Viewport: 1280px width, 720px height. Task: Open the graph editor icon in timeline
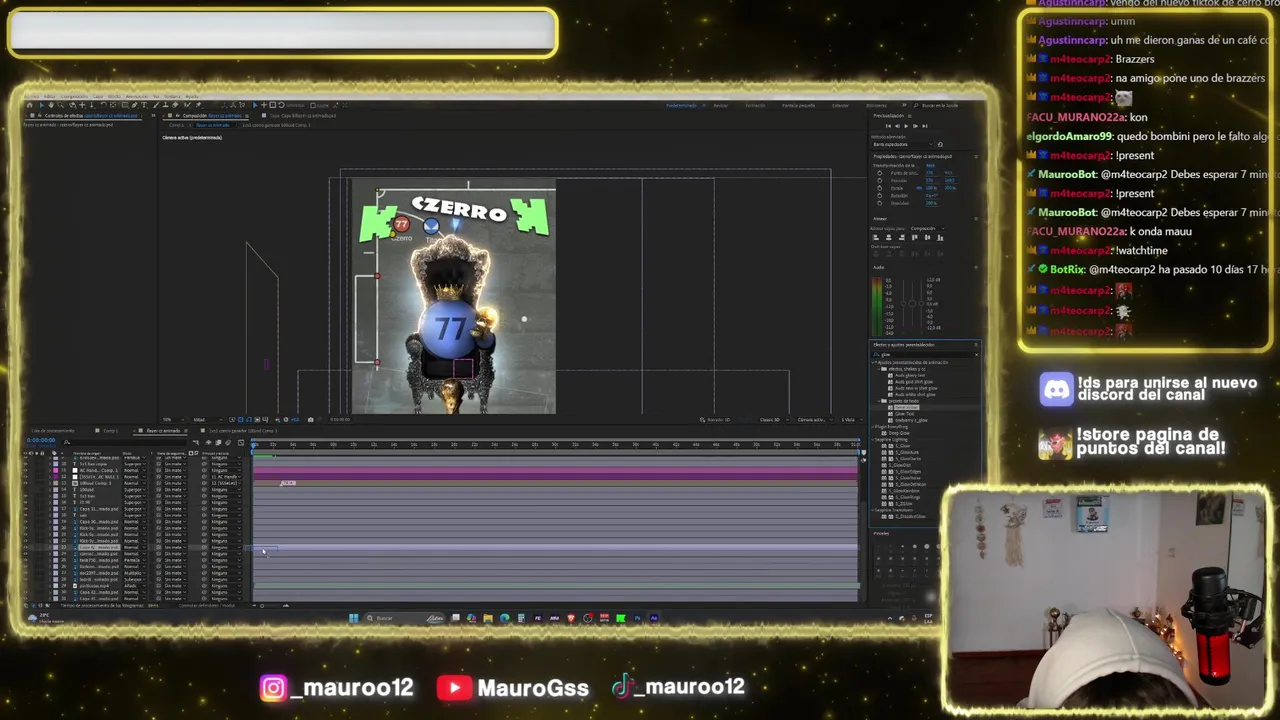coord(241,443)
